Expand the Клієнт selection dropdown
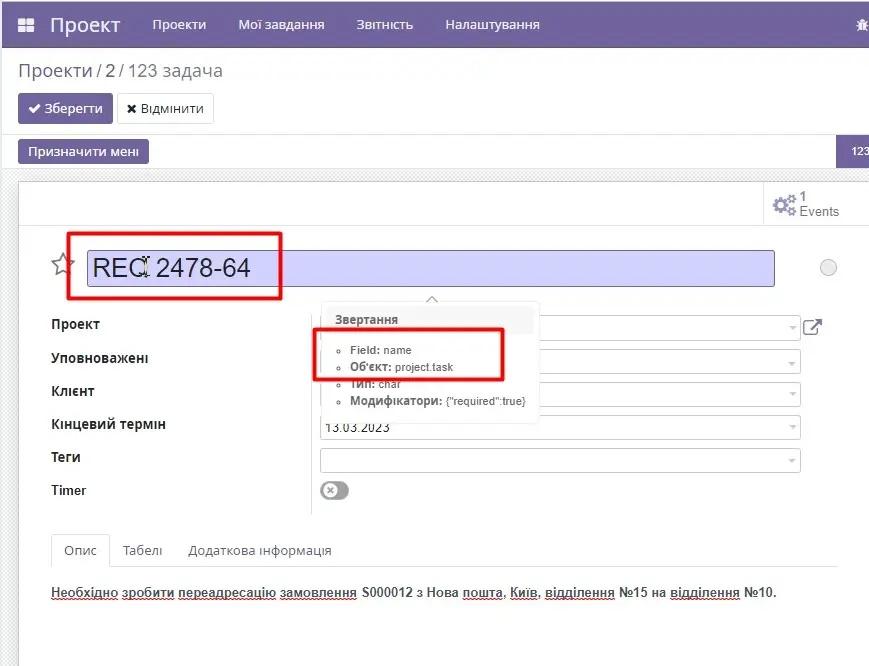This screenshot has height=666, width=869. click(791, 393)
